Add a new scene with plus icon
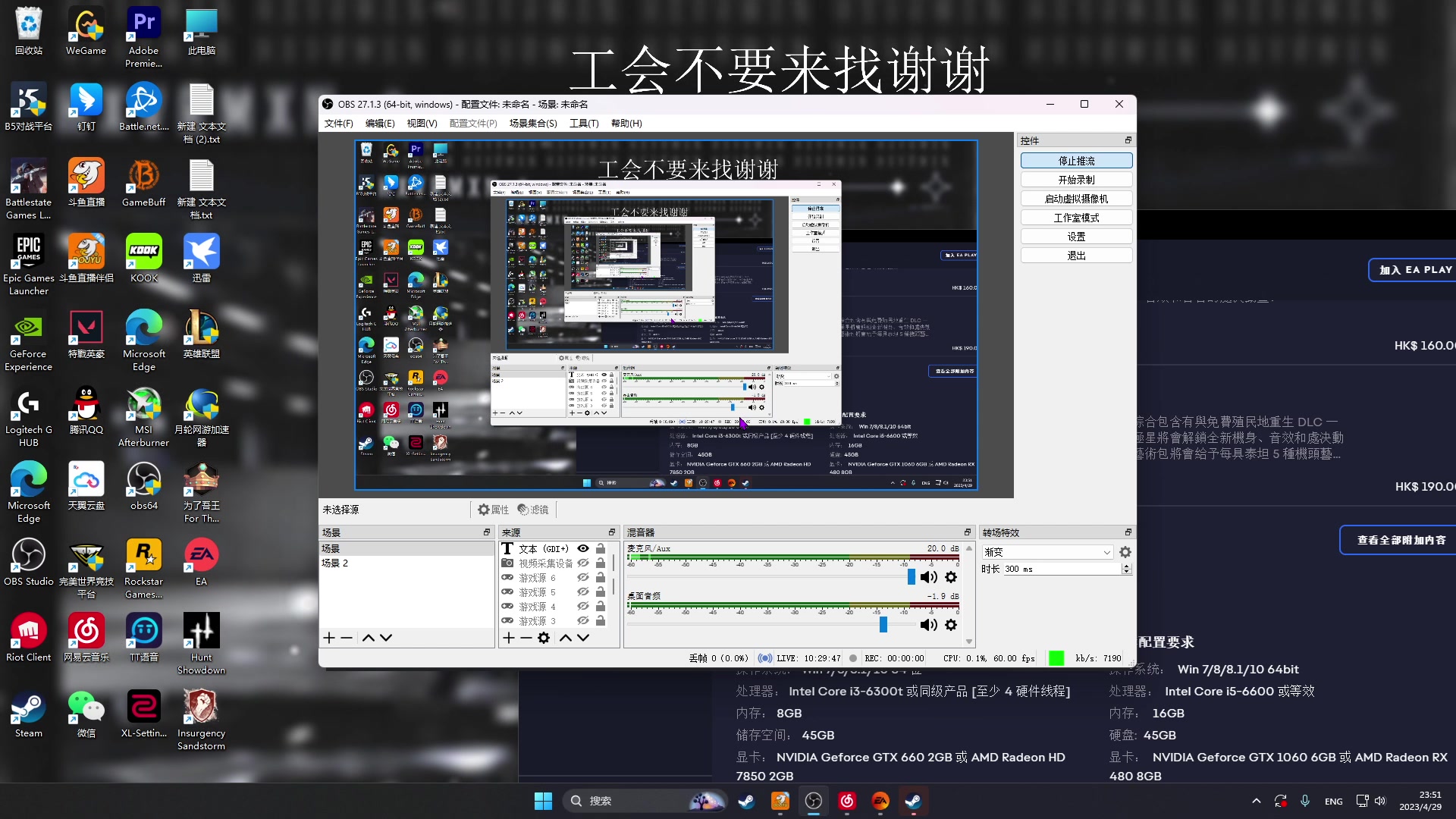Image resolution: width=1456 pixels, height=819 pixels. click(329, 638)
